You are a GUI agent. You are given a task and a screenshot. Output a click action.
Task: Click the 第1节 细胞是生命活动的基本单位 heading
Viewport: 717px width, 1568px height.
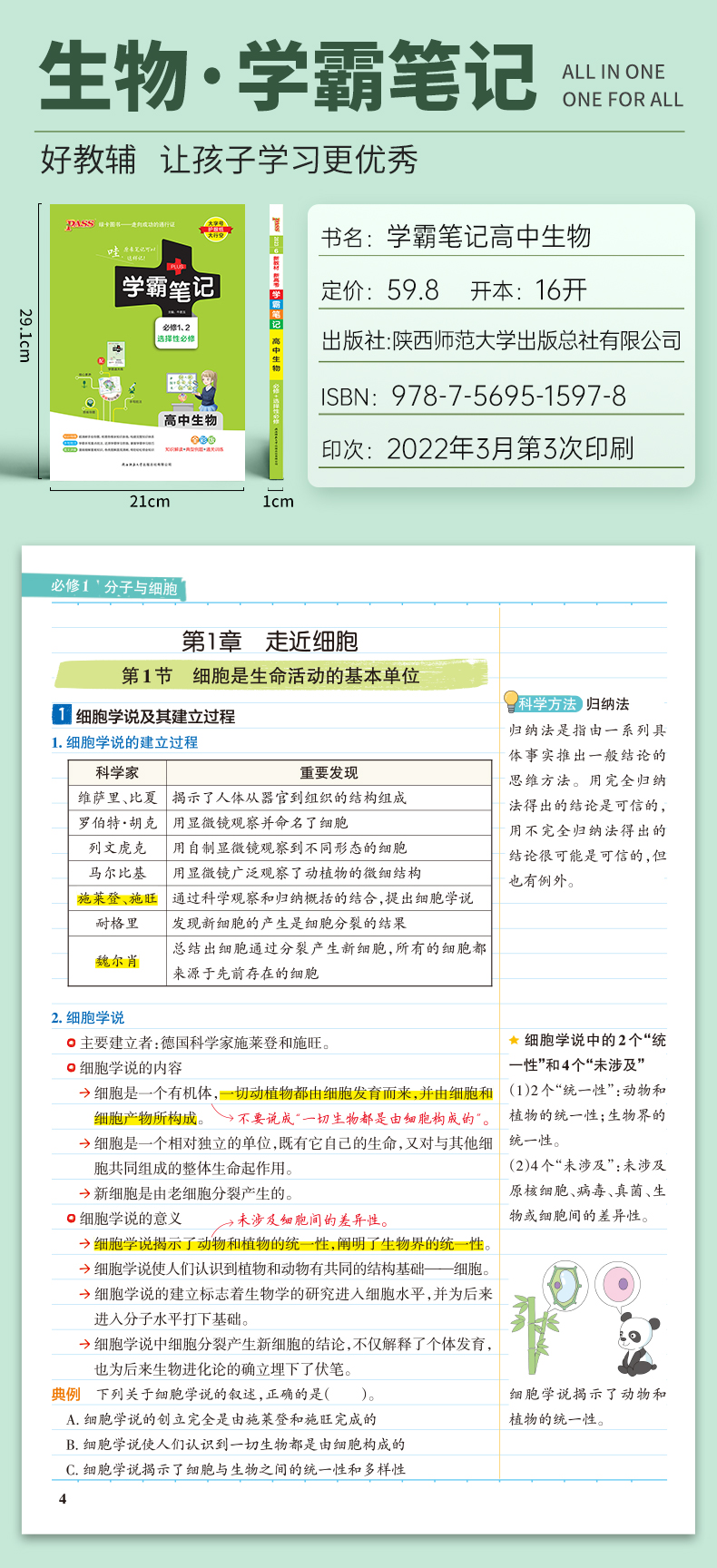tap(270, 676)
